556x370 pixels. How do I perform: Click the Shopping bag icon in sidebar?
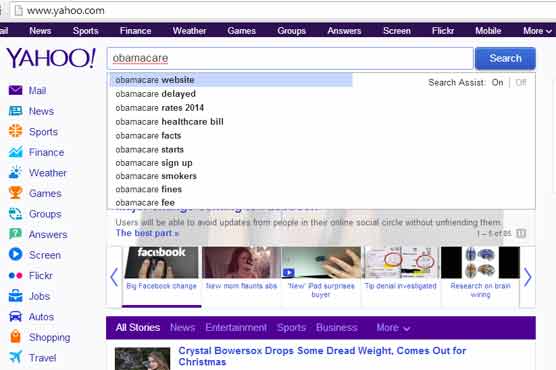[x=15, y=336]
